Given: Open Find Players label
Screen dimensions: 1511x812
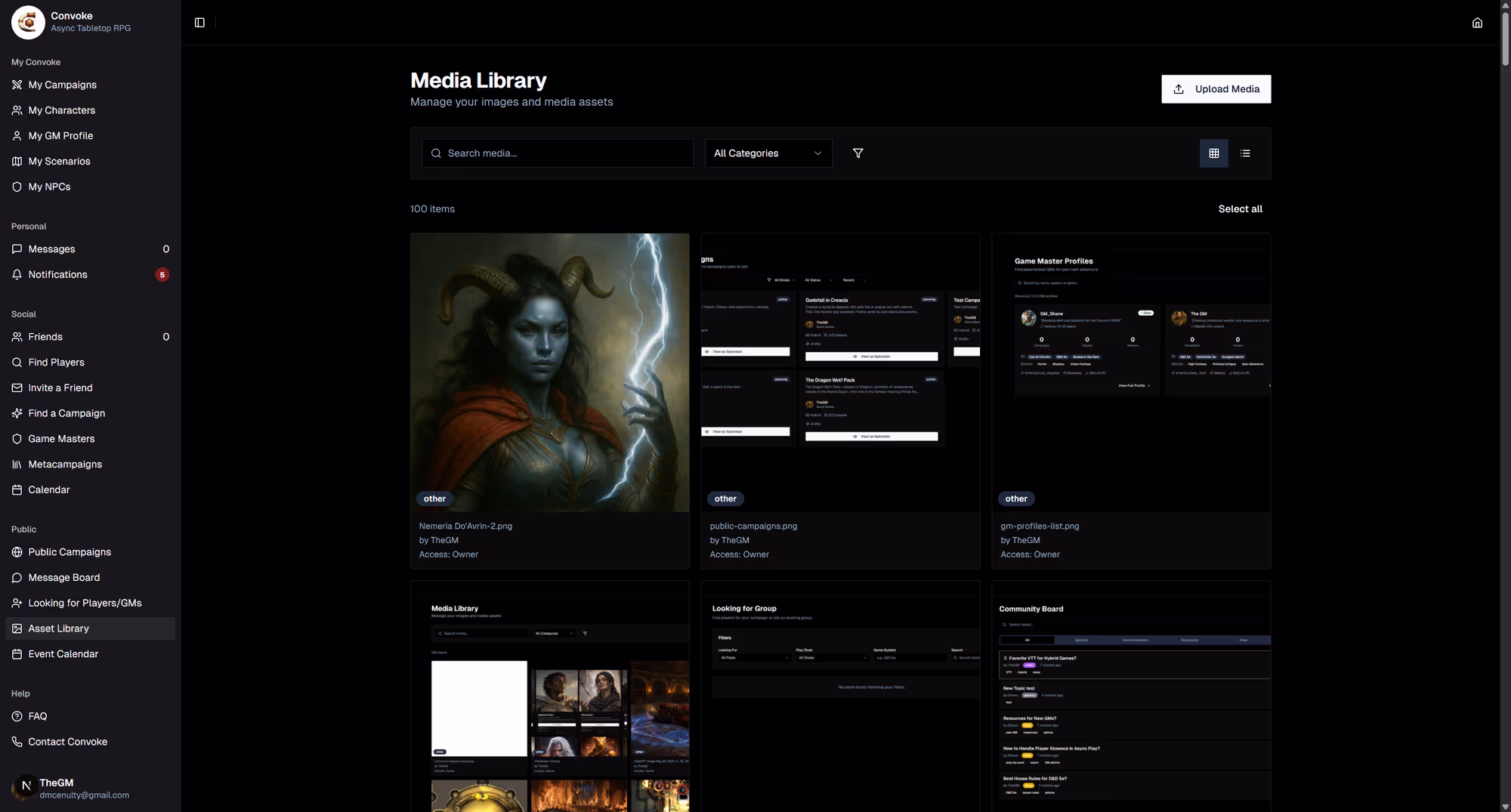Looking at the screenshot, I should (x=56, y=363).
